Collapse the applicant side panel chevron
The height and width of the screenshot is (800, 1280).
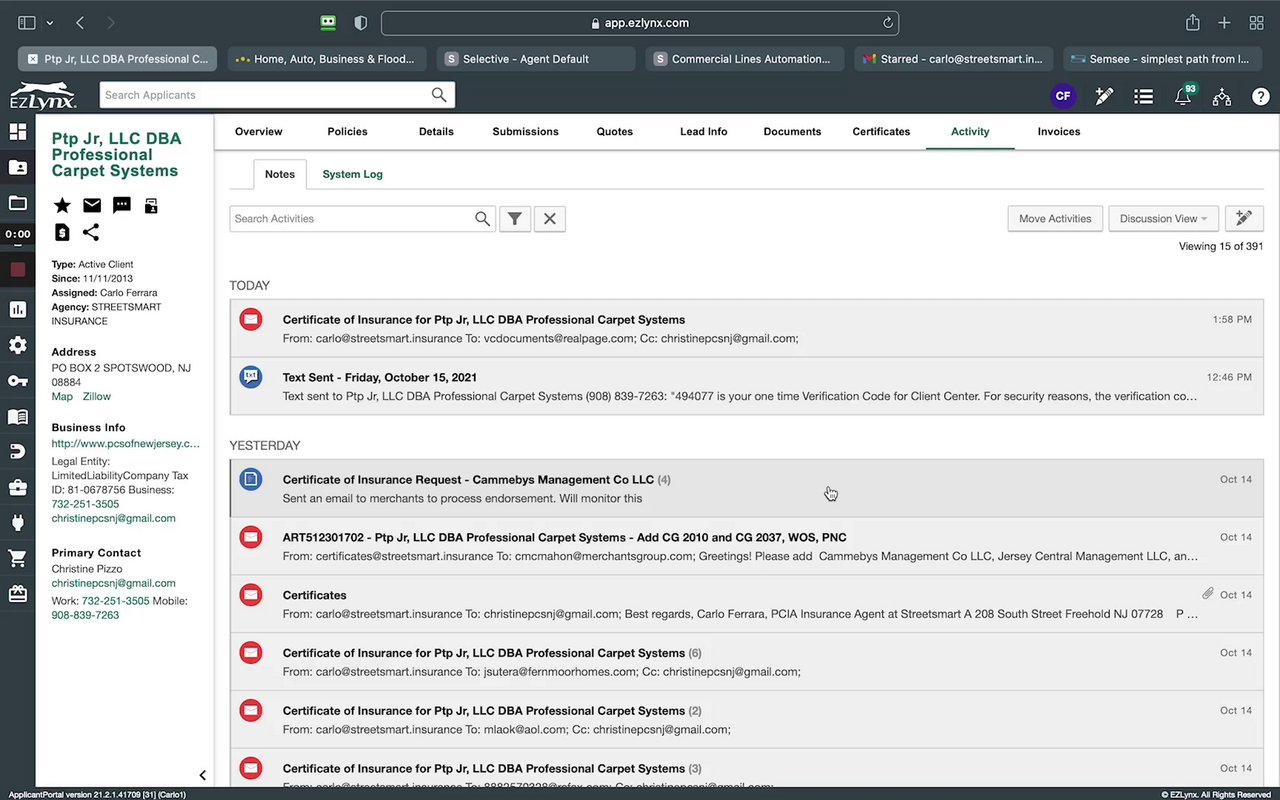pos(202,775)
